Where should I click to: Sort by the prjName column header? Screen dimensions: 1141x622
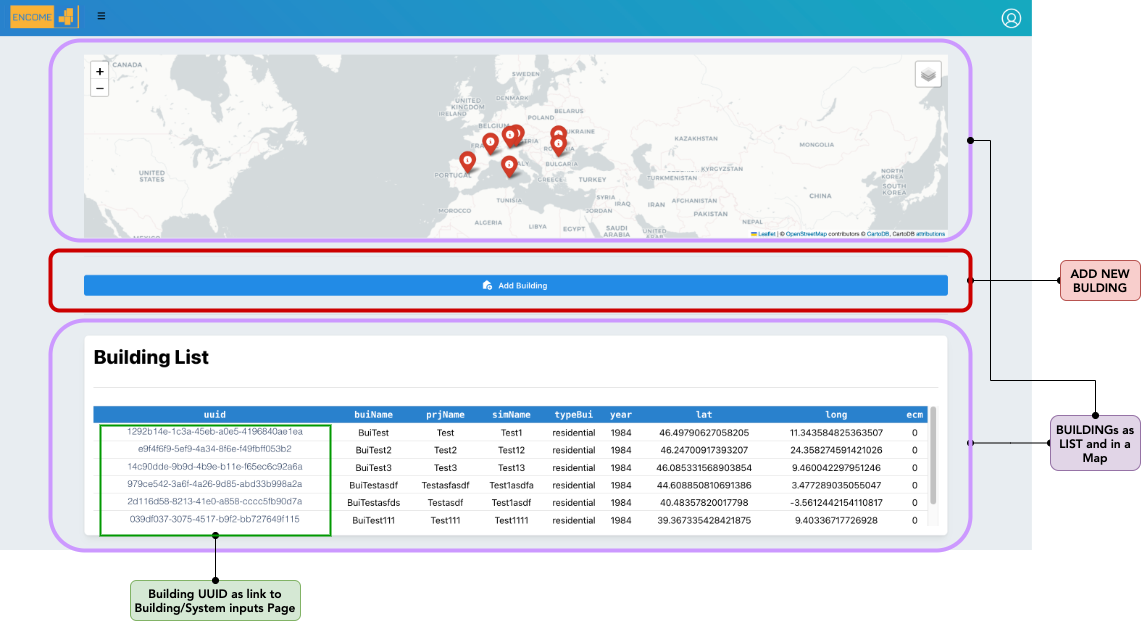pyautogui.click(x=445, y=415)
